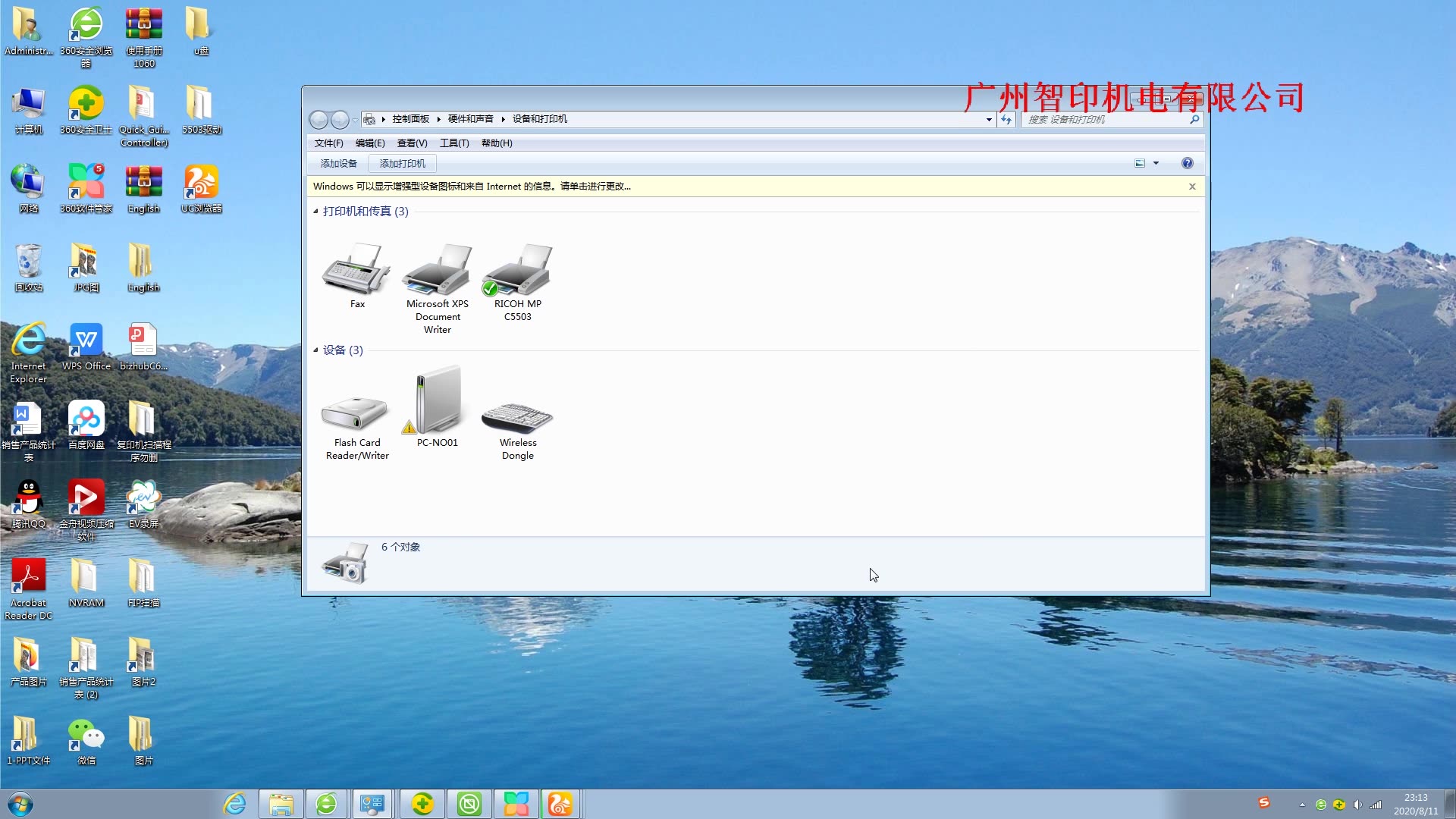Click the Forward navigation arrow

pyautogui.click(x=340, y=119)
